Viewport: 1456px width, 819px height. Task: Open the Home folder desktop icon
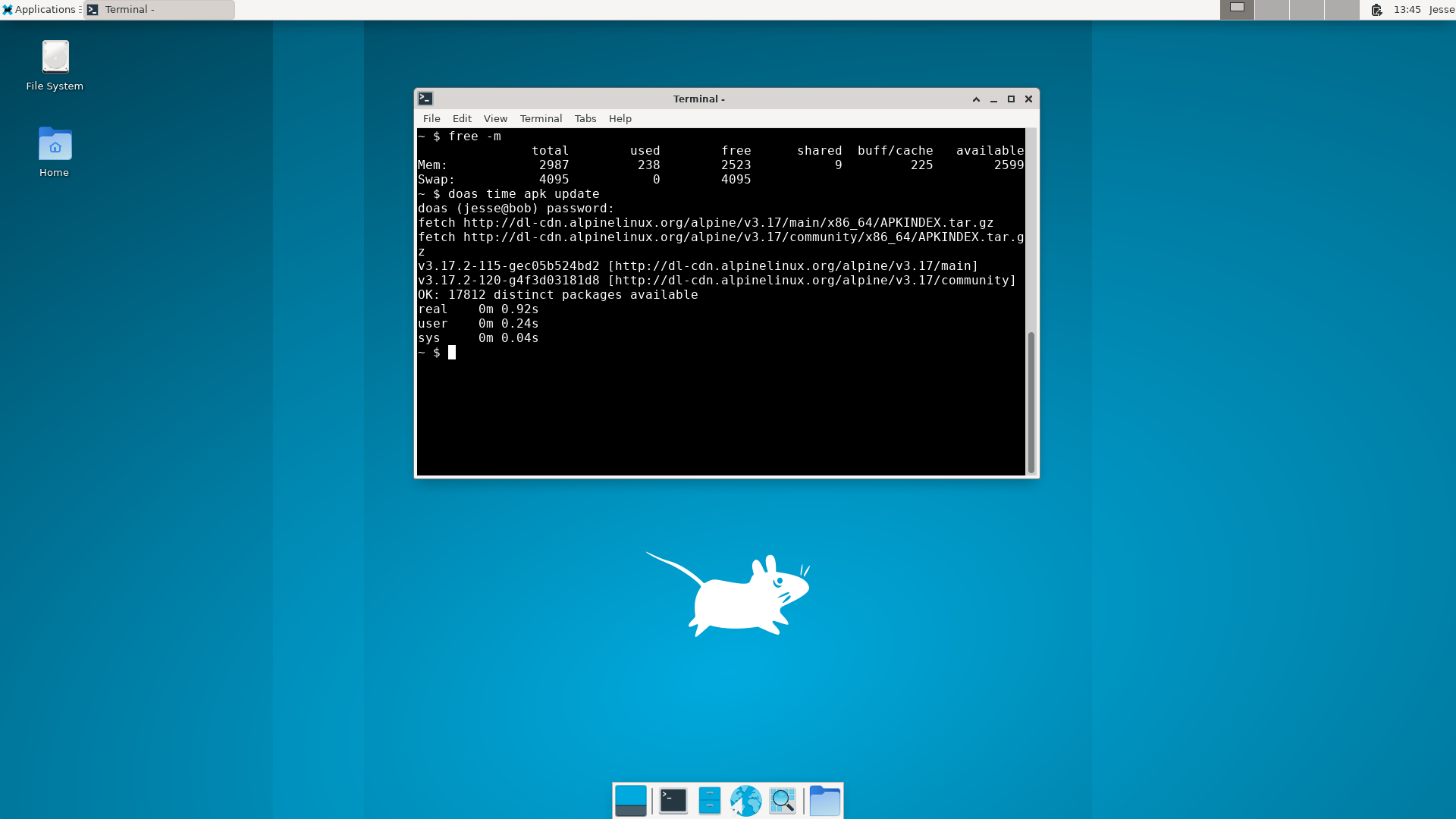coord(55,152)
